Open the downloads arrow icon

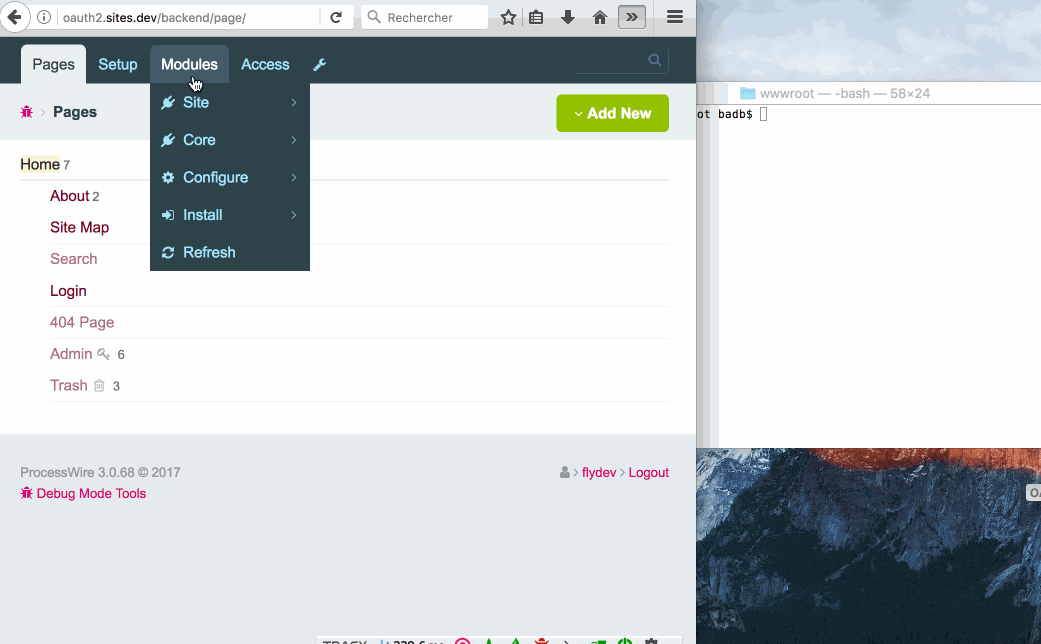coord(568,17)
